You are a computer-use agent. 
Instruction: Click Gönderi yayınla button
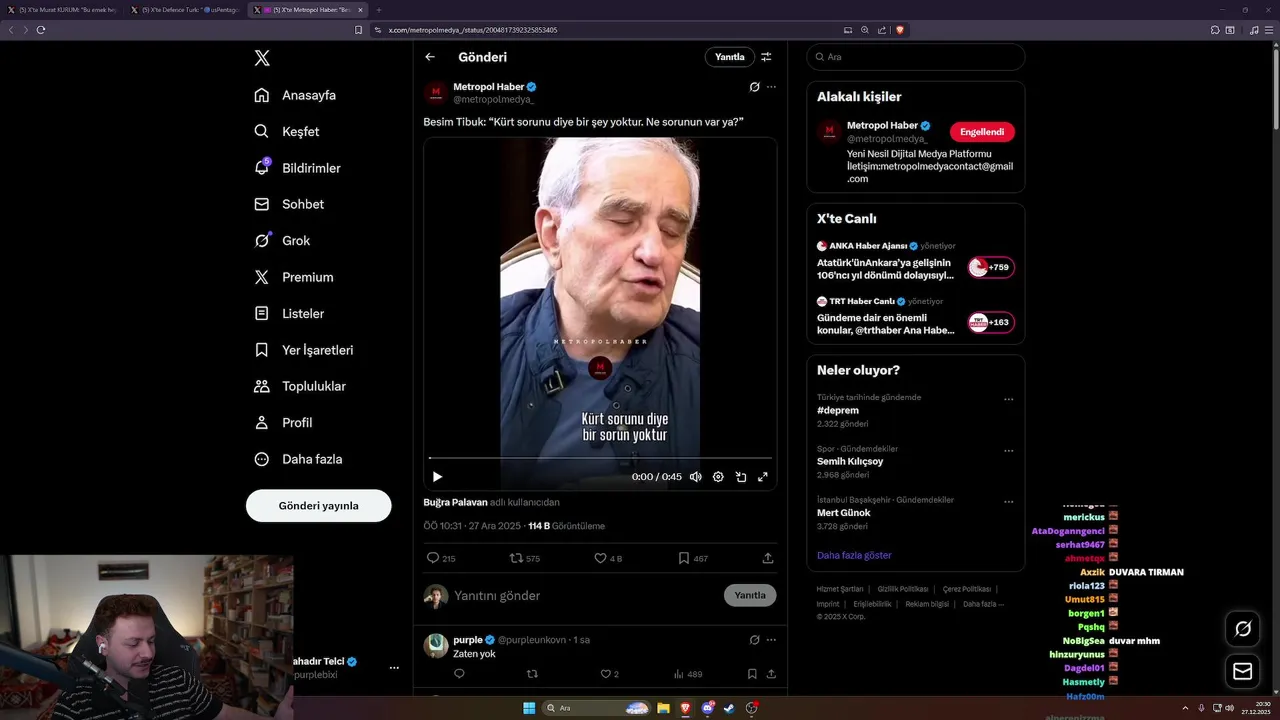tap(318, 505)
